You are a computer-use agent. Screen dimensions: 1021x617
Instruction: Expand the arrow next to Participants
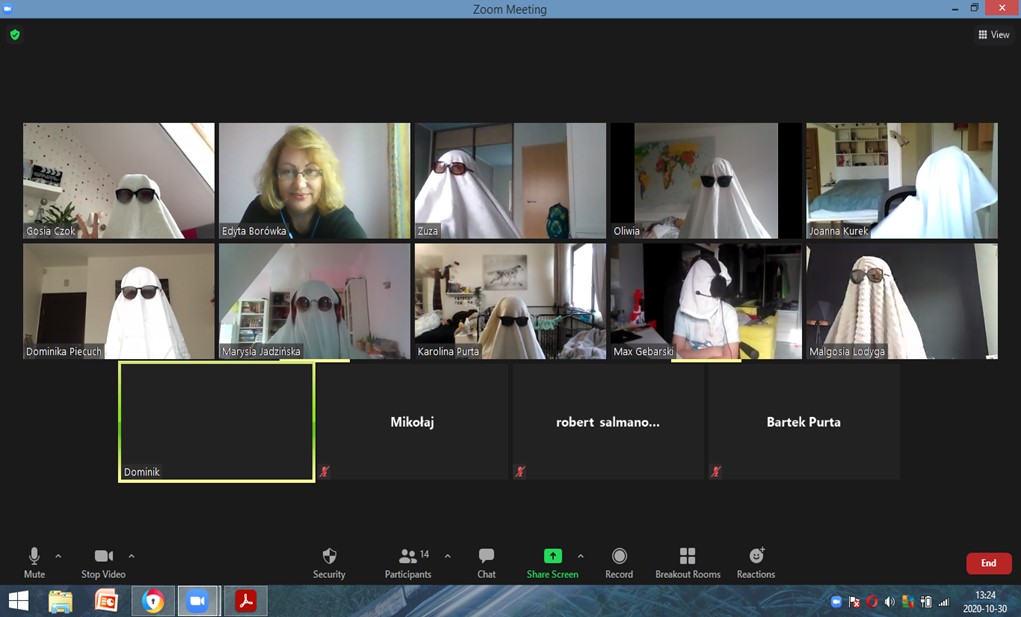click(447, 556)
